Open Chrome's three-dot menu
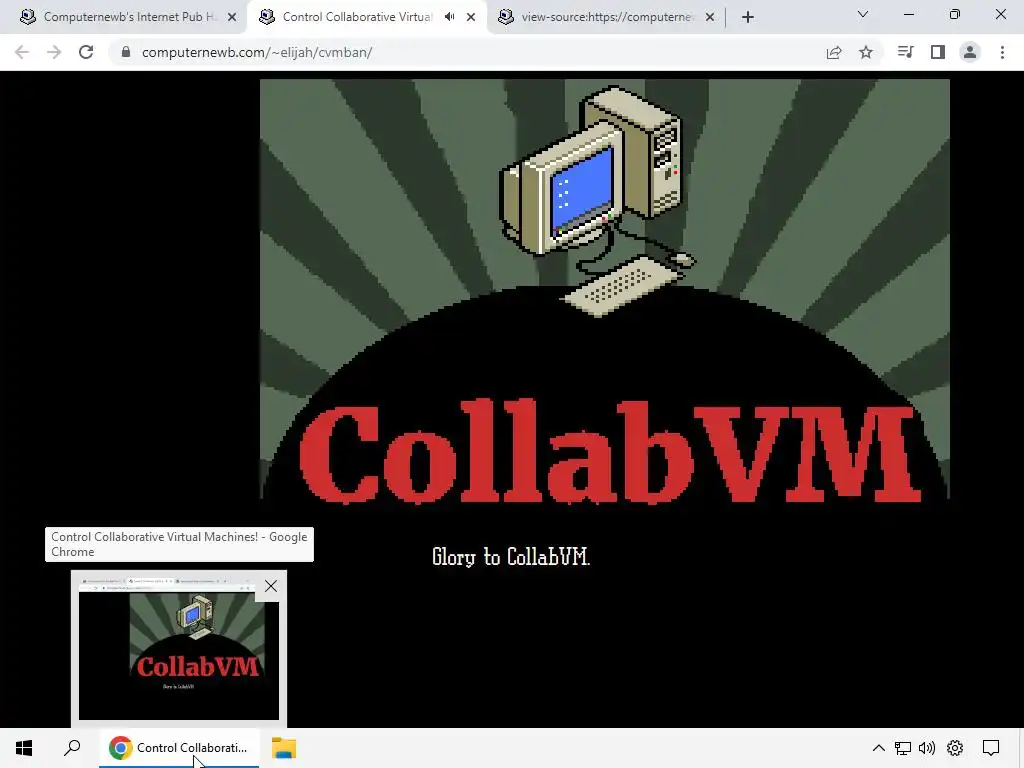The width and height of the screenshot is (1024, 768). coord(1002,52)
